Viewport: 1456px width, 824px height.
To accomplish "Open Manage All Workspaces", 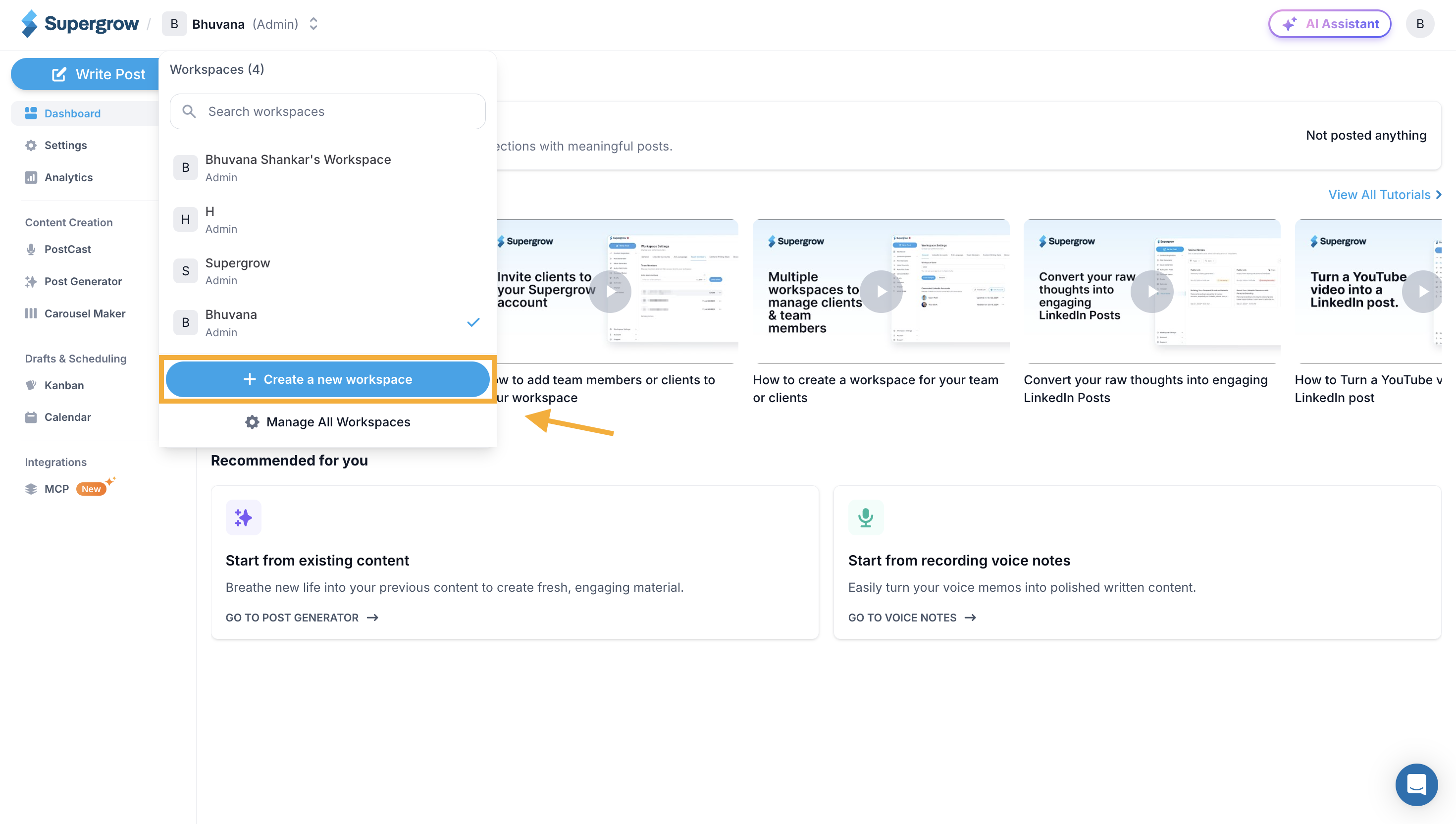I will [x=328, y=422].
